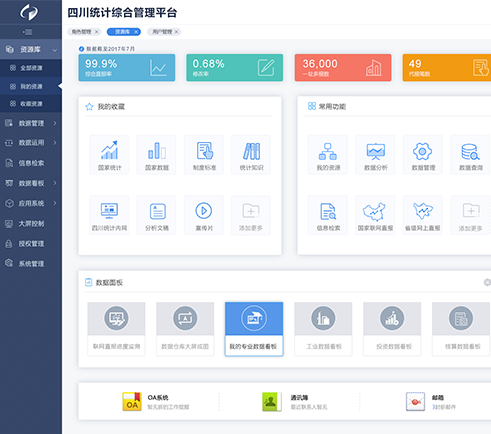Click the 暂无新的工作提醒 text under OA系统
Screen dimensions: 491x434
tap(168, 407)
